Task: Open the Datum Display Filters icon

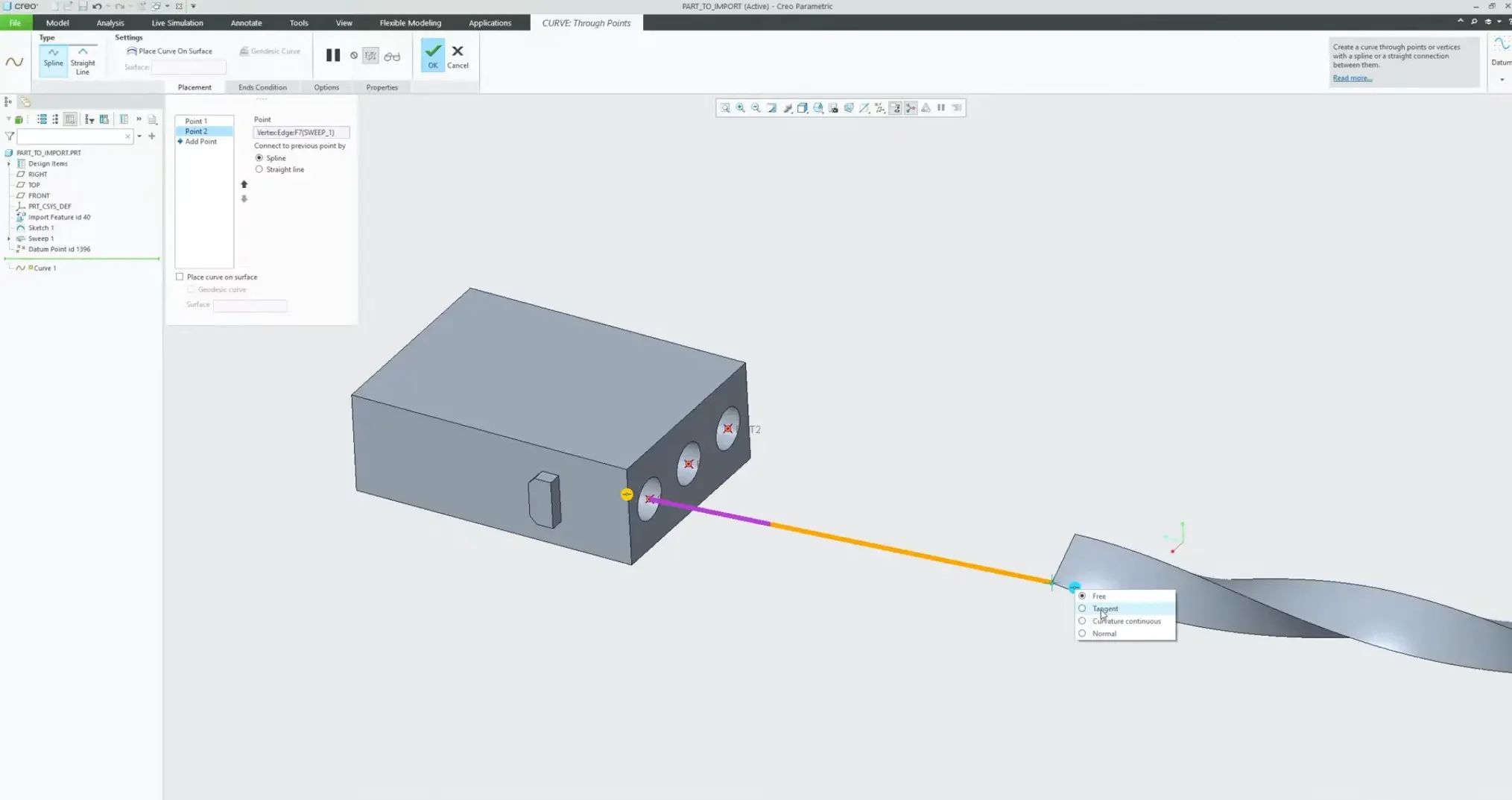Action: click(880, 108)
